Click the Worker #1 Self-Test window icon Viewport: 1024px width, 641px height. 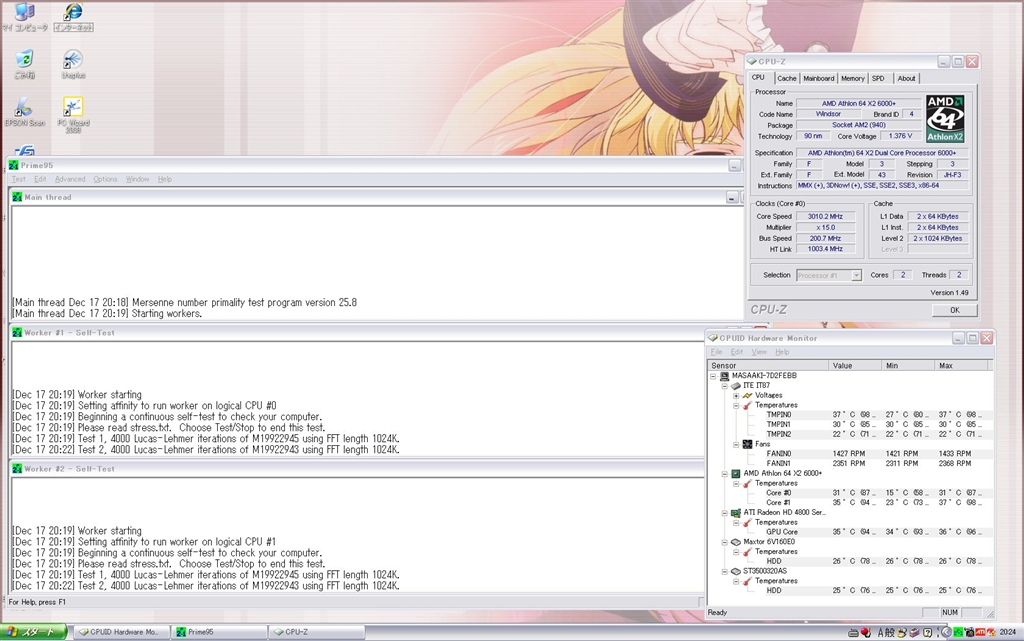17,332
